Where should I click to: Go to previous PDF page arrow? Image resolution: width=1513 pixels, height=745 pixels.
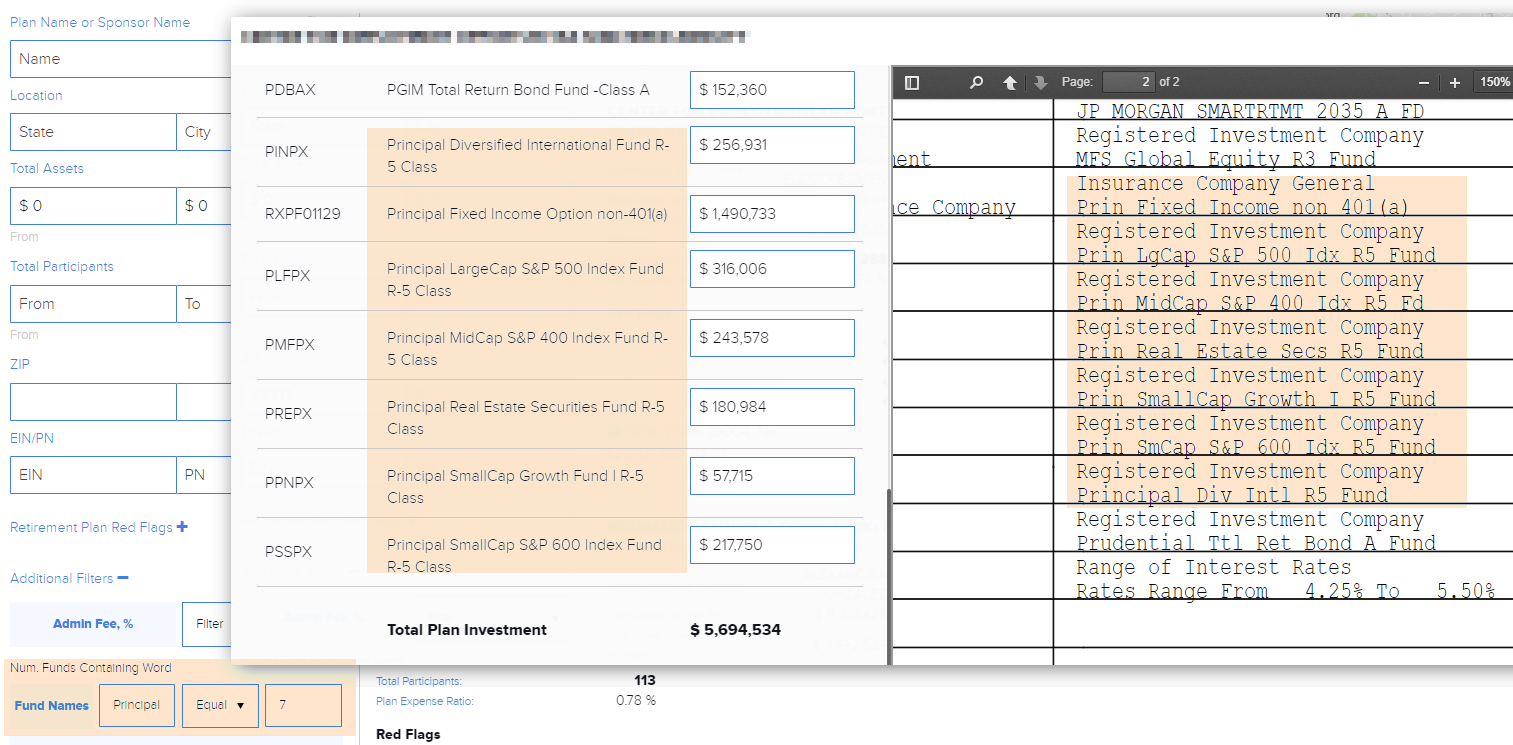[1010, 82]
